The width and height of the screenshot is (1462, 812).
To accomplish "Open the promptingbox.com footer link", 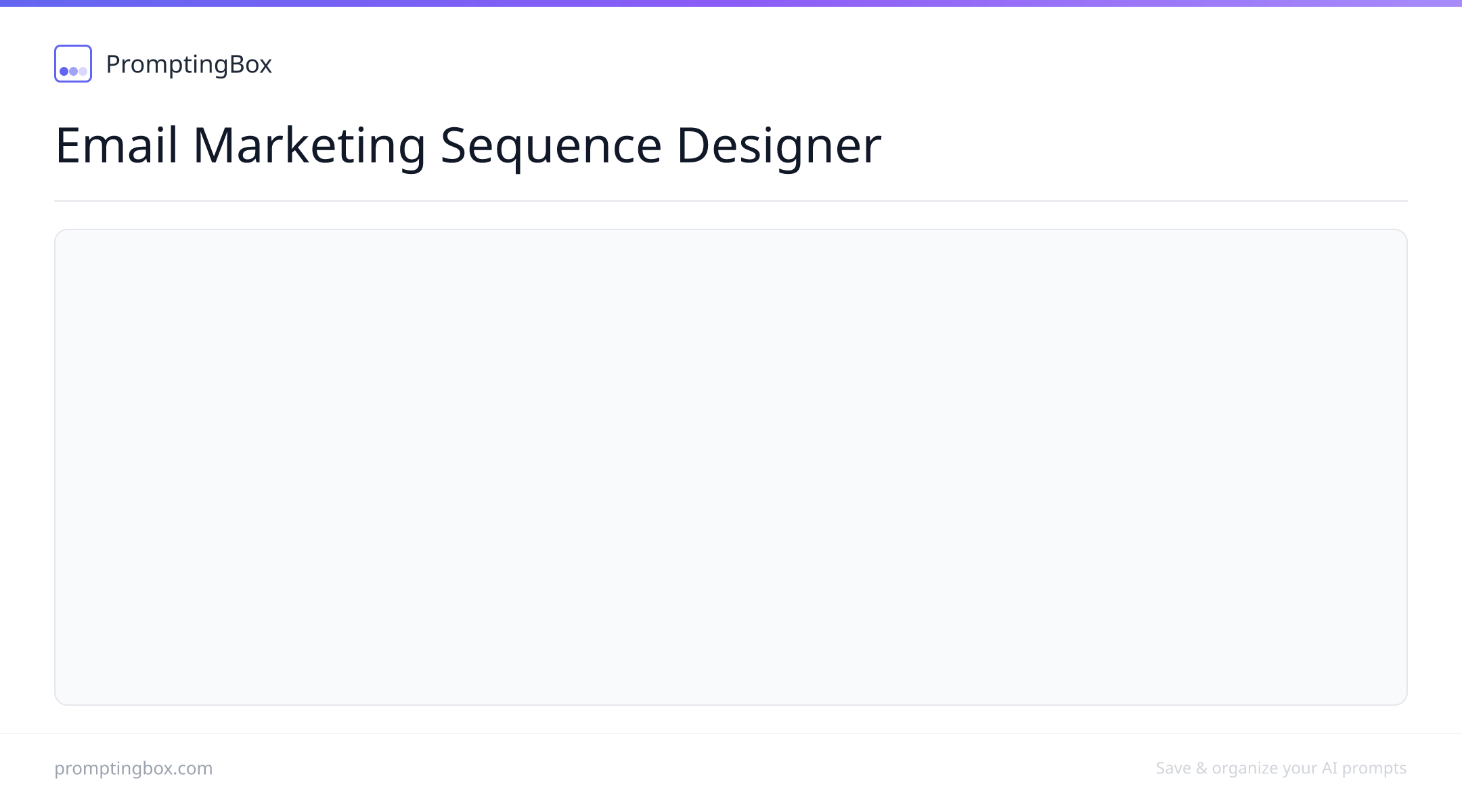I will (133, 768).
